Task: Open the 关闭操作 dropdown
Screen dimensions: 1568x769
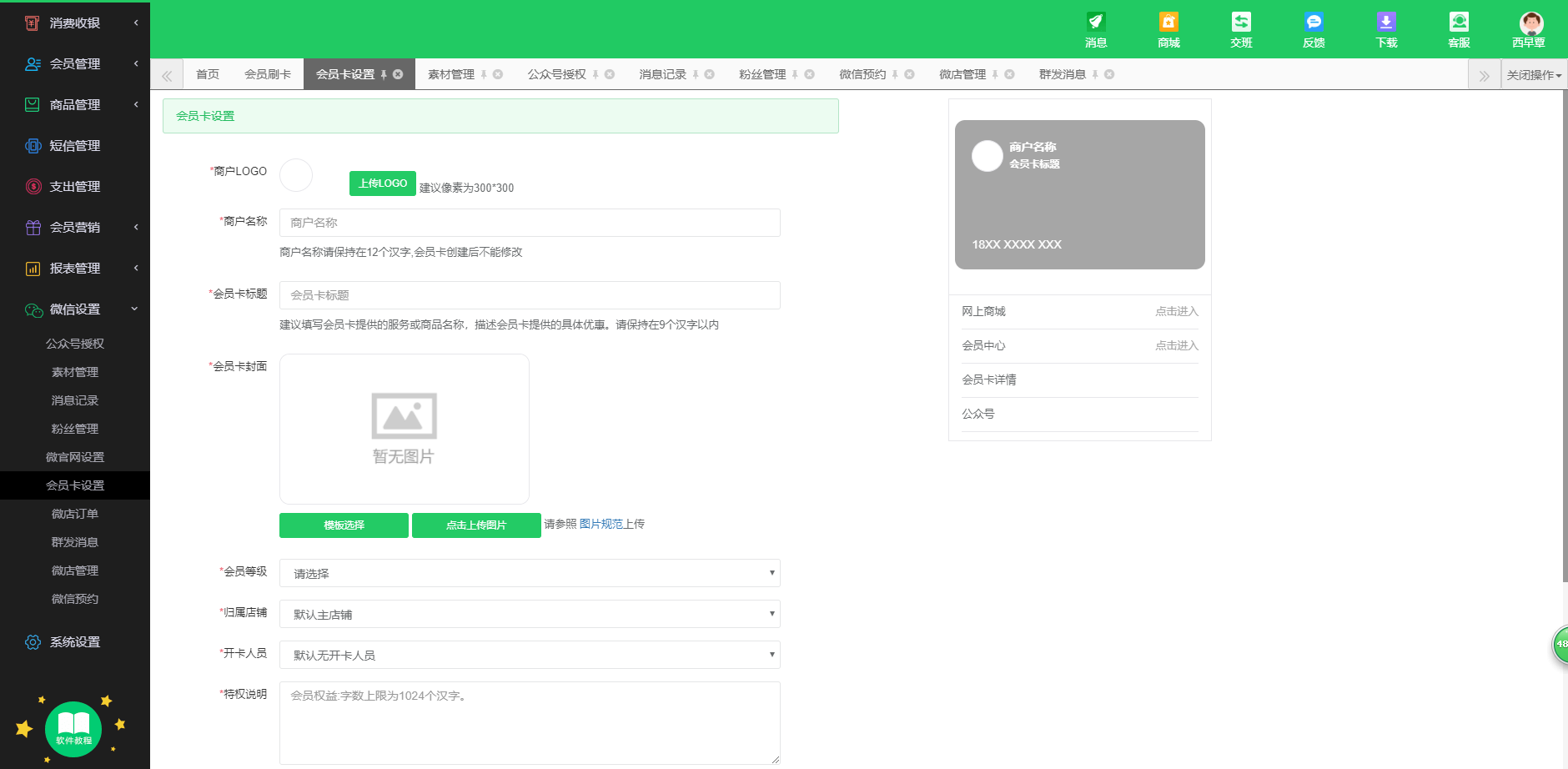Action: [1534, 74]
